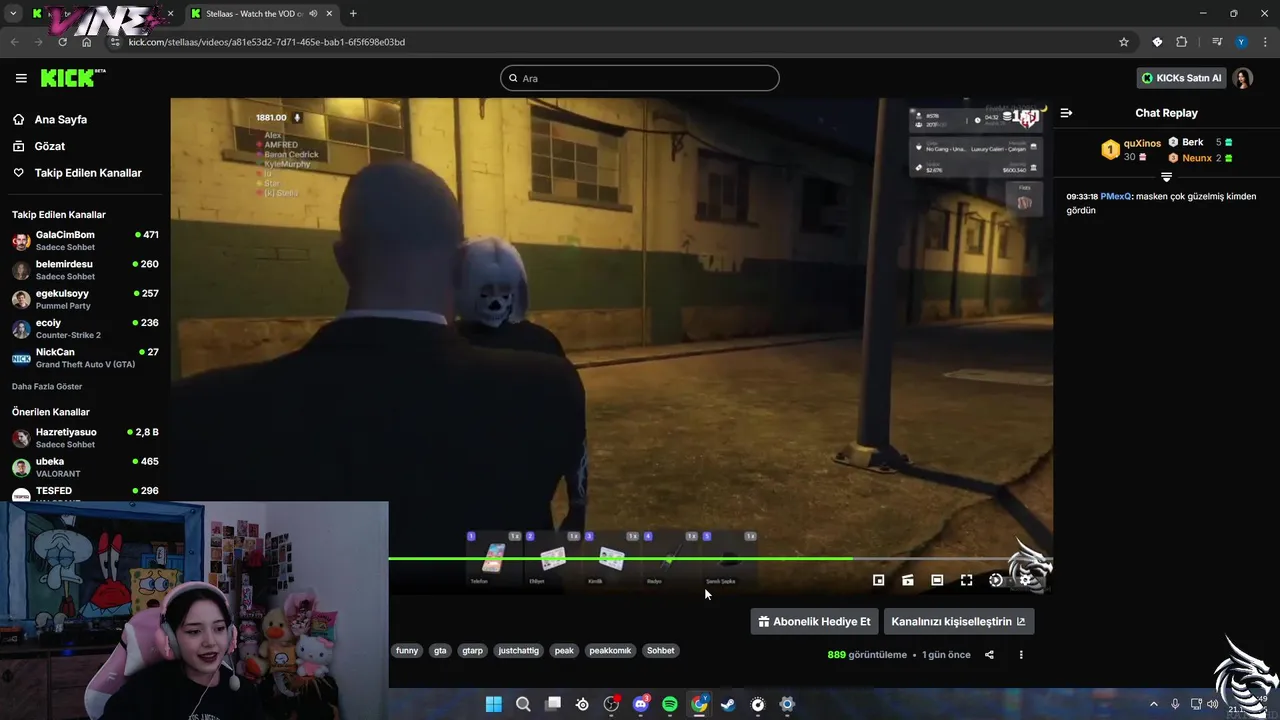Toggle mini player mode
This screenshot has width=1280, height=720.
tap(878, 580)
